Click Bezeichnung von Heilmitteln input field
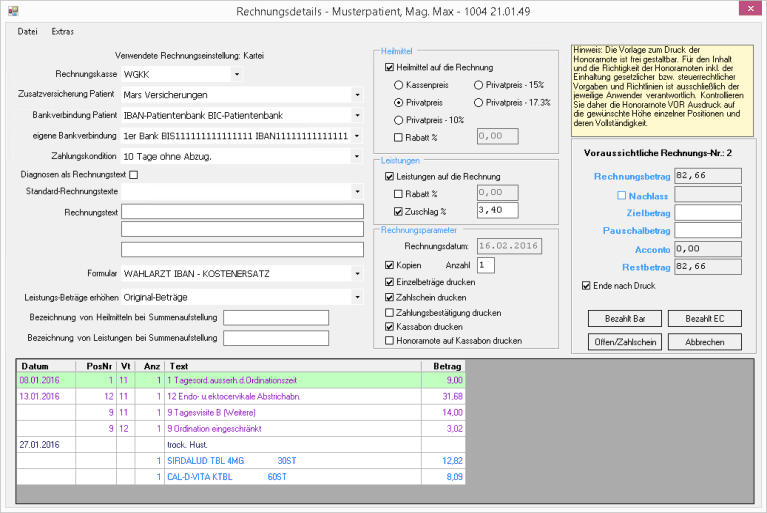This screenshot has height=513, width=767. pyautogui.click(x=276, y=318)
